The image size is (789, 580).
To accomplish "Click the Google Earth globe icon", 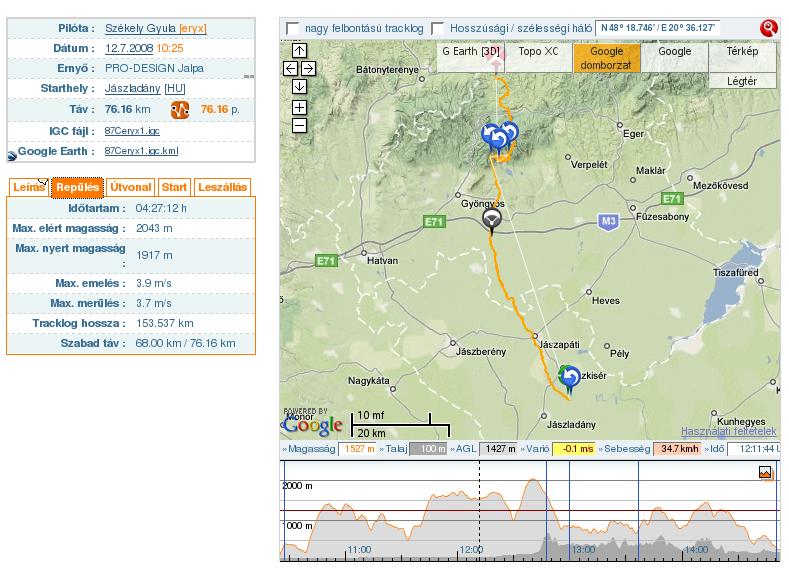I will pyautogui.click(x=12, y=156).
